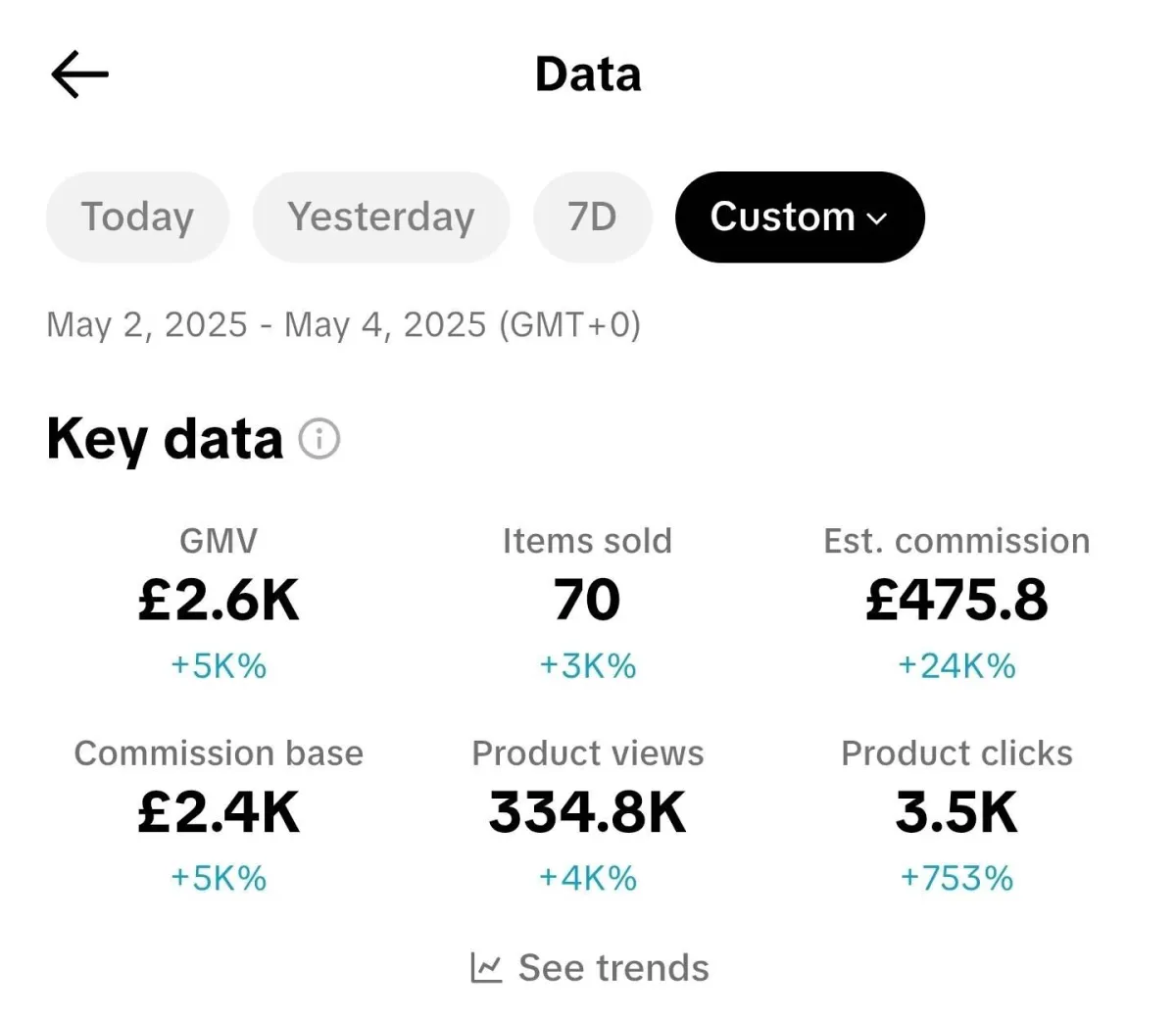Click the See trends link
The width and height of the screenshot is (1176, 1019).
[x=613, y=968]
